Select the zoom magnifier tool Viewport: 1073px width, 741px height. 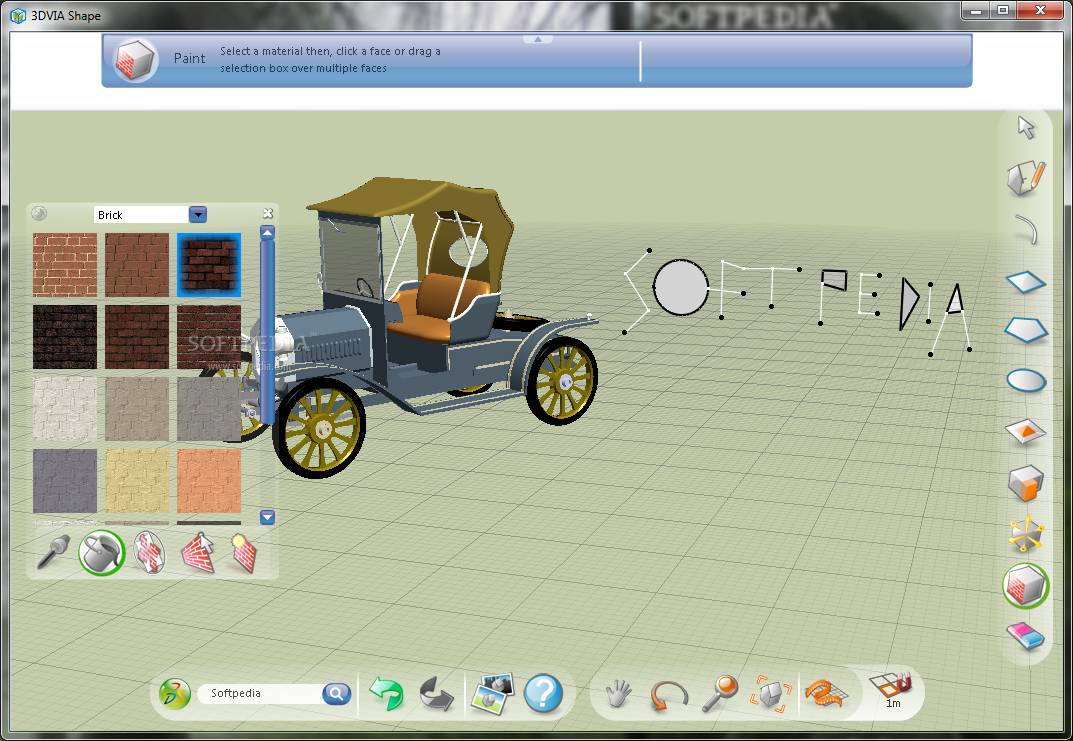[723, 692]
